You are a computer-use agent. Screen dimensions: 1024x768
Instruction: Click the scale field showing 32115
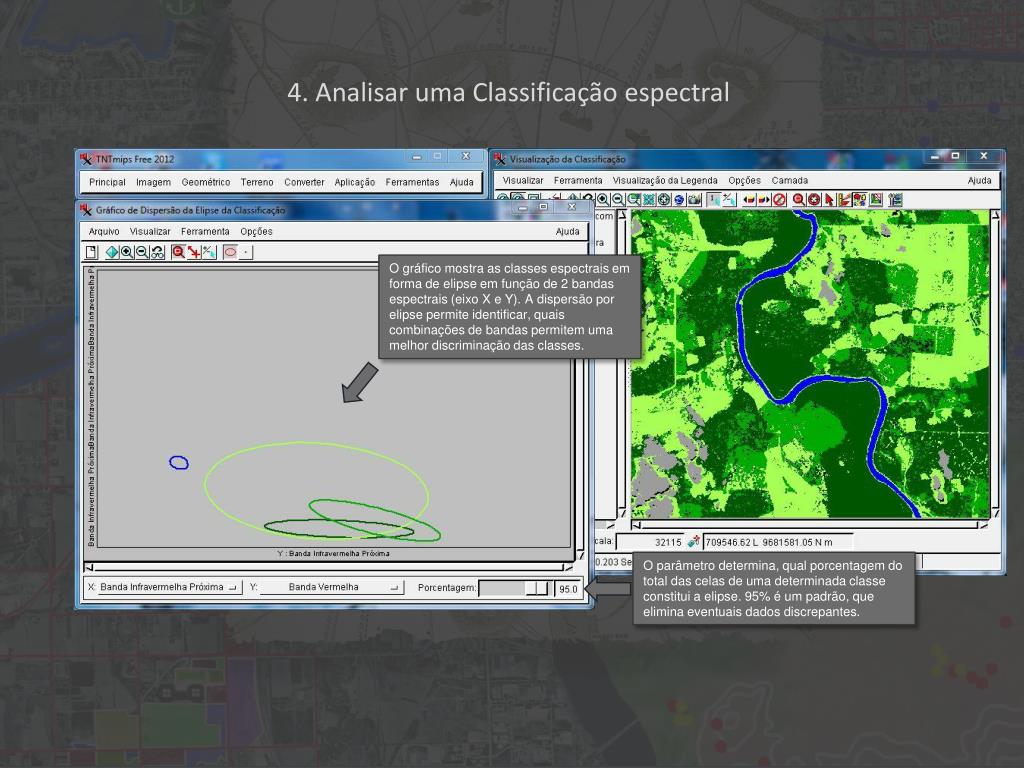[650, 542]
